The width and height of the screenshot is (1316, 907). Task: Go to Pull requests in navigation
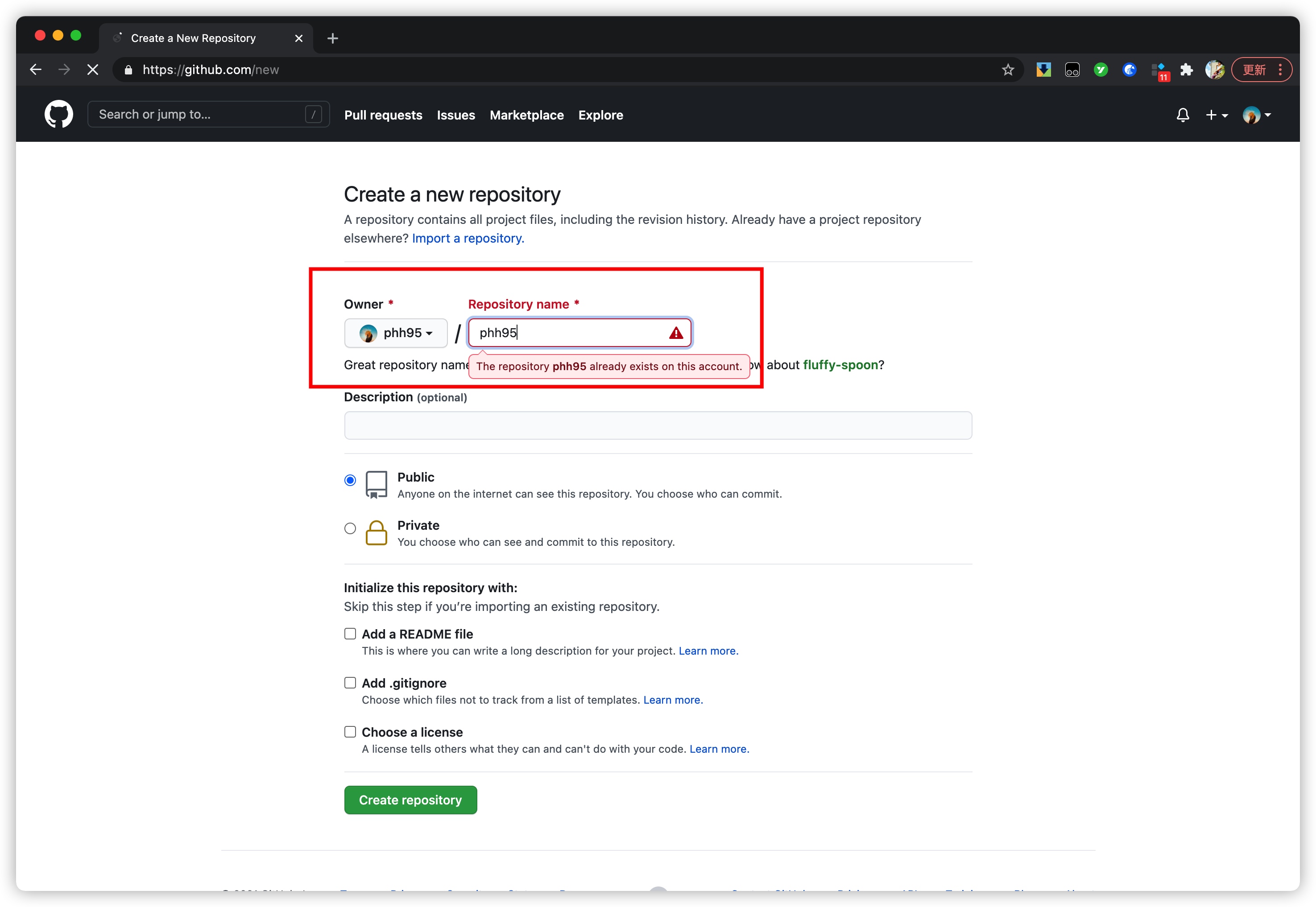pyautogui.click(x=383, y=115)
